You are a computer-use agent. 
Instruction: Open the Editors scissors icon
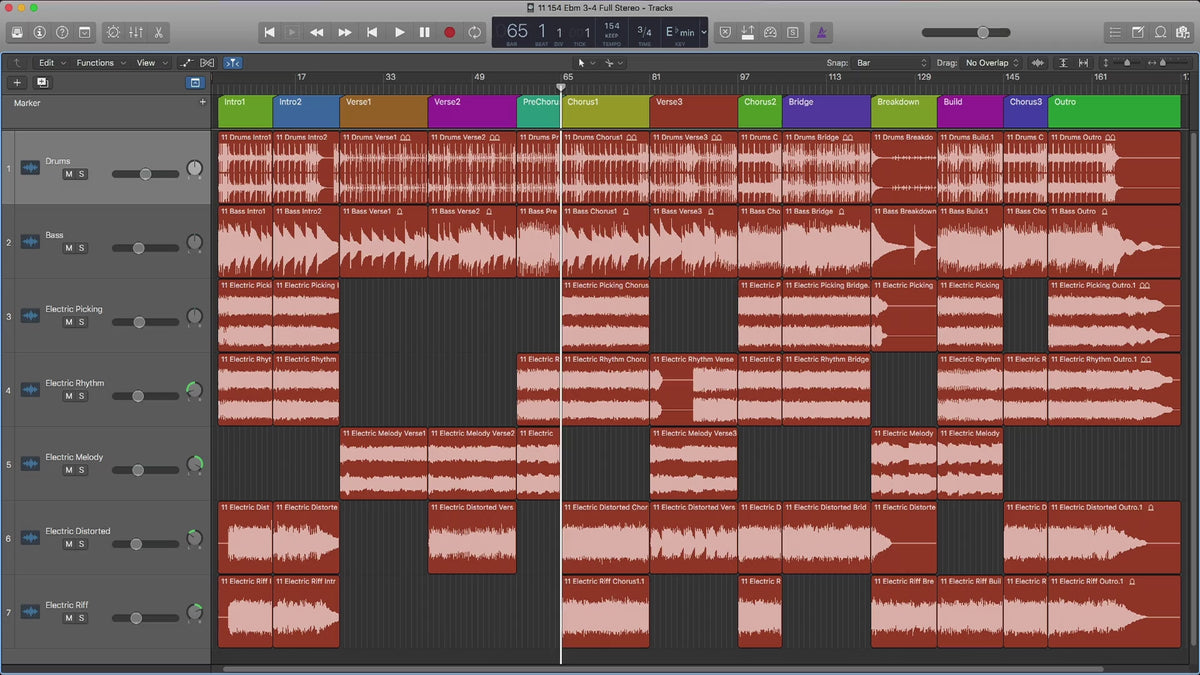tap(159, 32)
